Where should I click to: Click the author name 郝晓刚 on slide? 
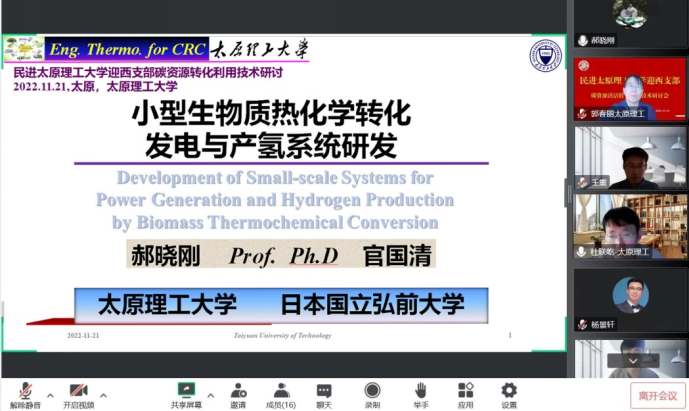(x=166, y=256)
